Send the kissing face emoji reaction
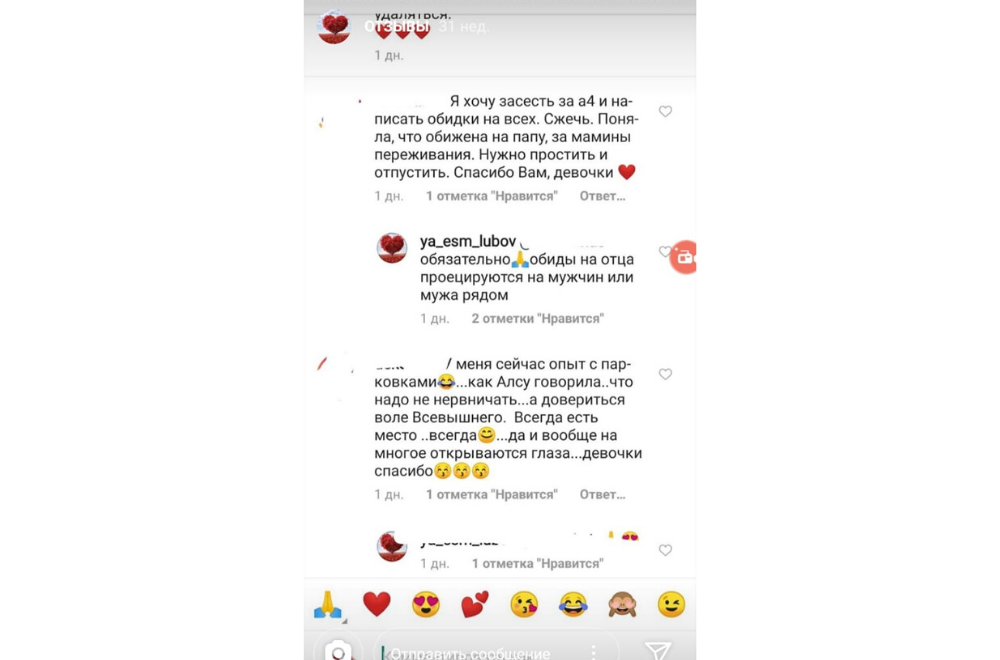 point(524,604)
